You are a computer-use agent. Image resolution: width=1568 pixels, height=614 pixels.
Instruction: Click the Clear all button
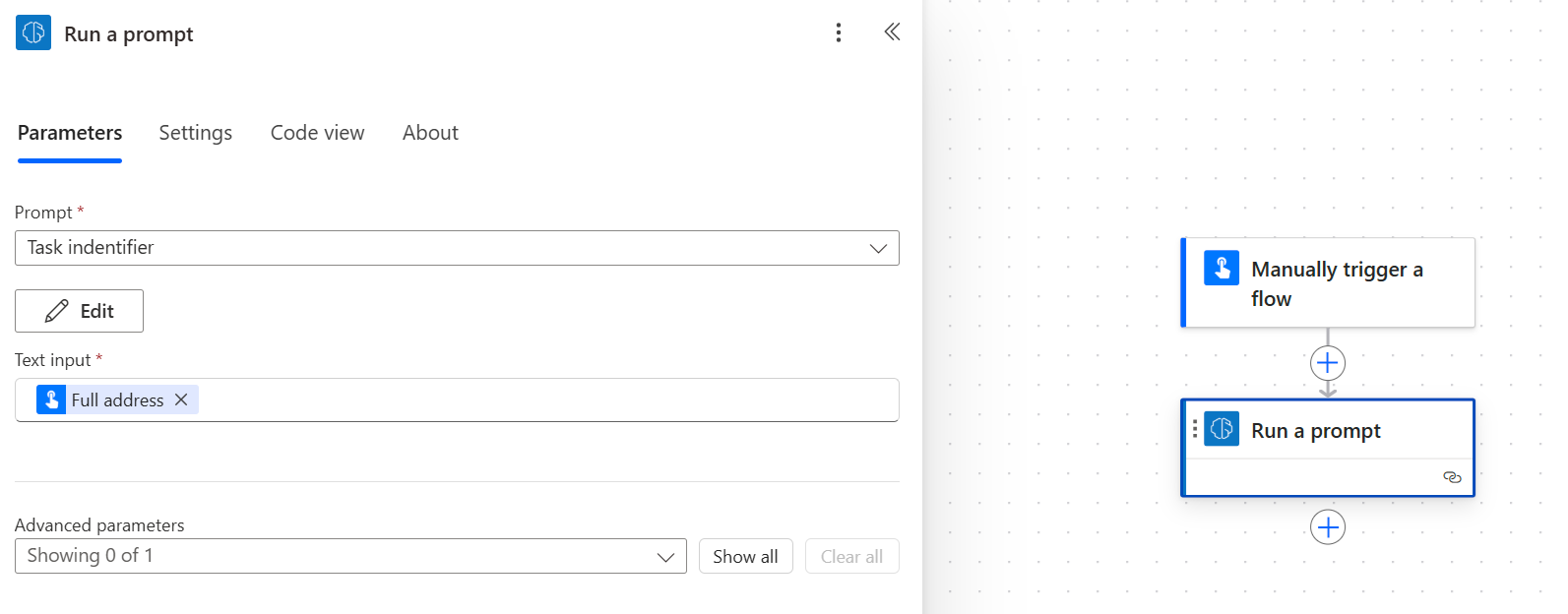point(851,556)
